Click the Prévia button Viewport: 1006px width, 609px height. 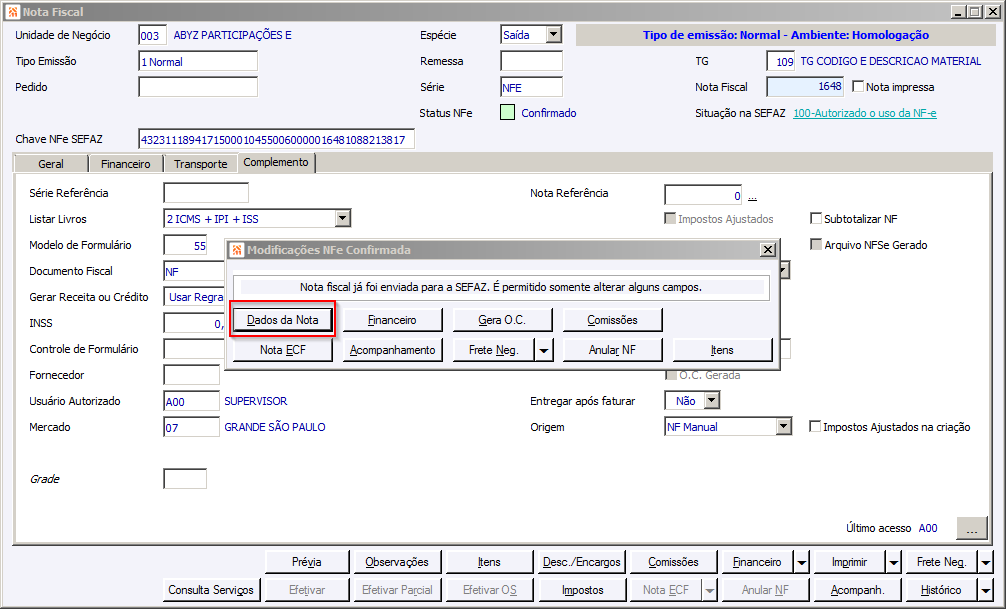pos(307,562)
